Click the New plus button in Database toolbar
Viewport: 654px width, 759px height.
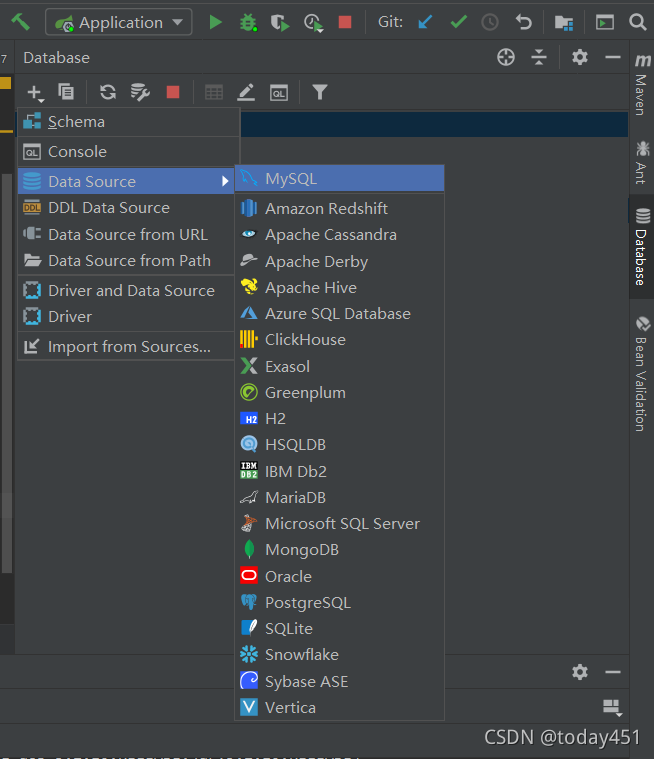point(35,92)
